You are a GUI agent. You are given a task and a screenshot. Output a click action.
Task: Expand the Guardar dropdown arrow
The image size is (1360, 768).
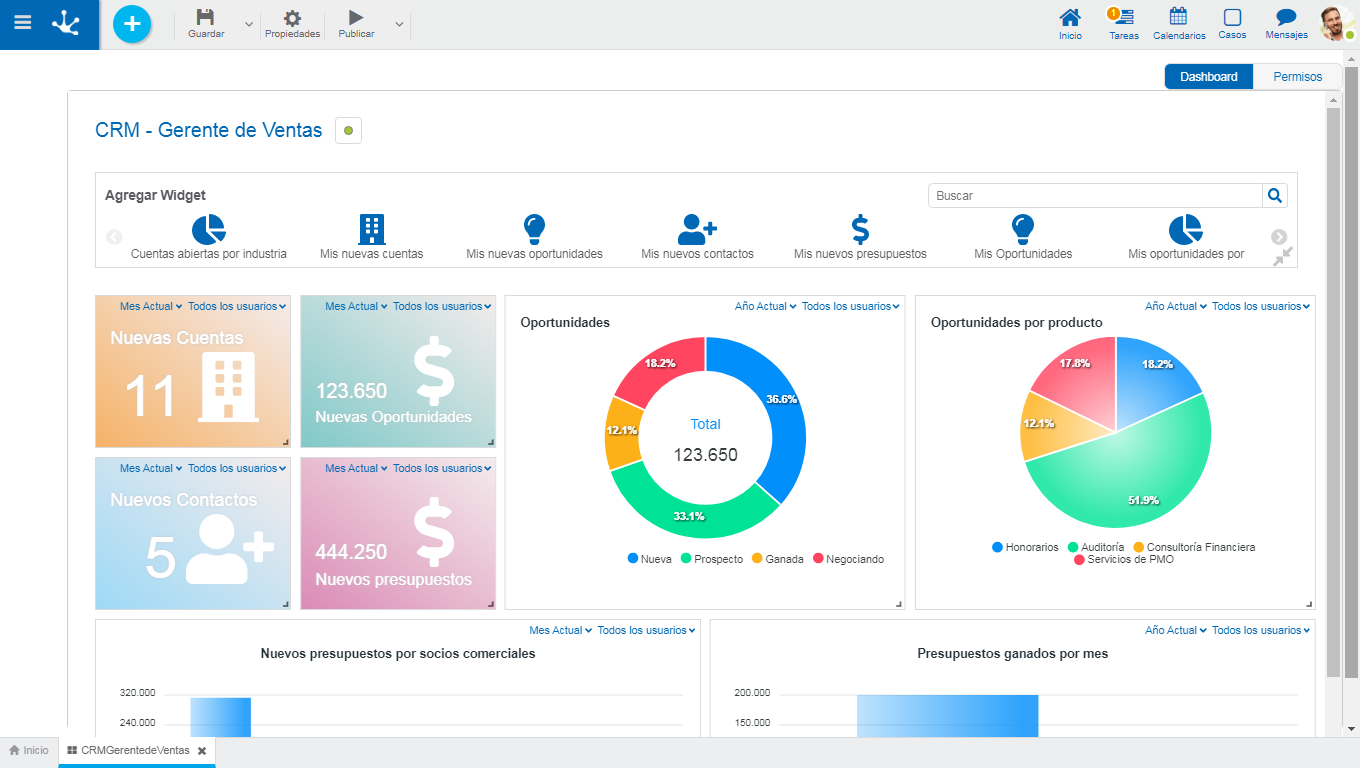(x=249, y=24)
